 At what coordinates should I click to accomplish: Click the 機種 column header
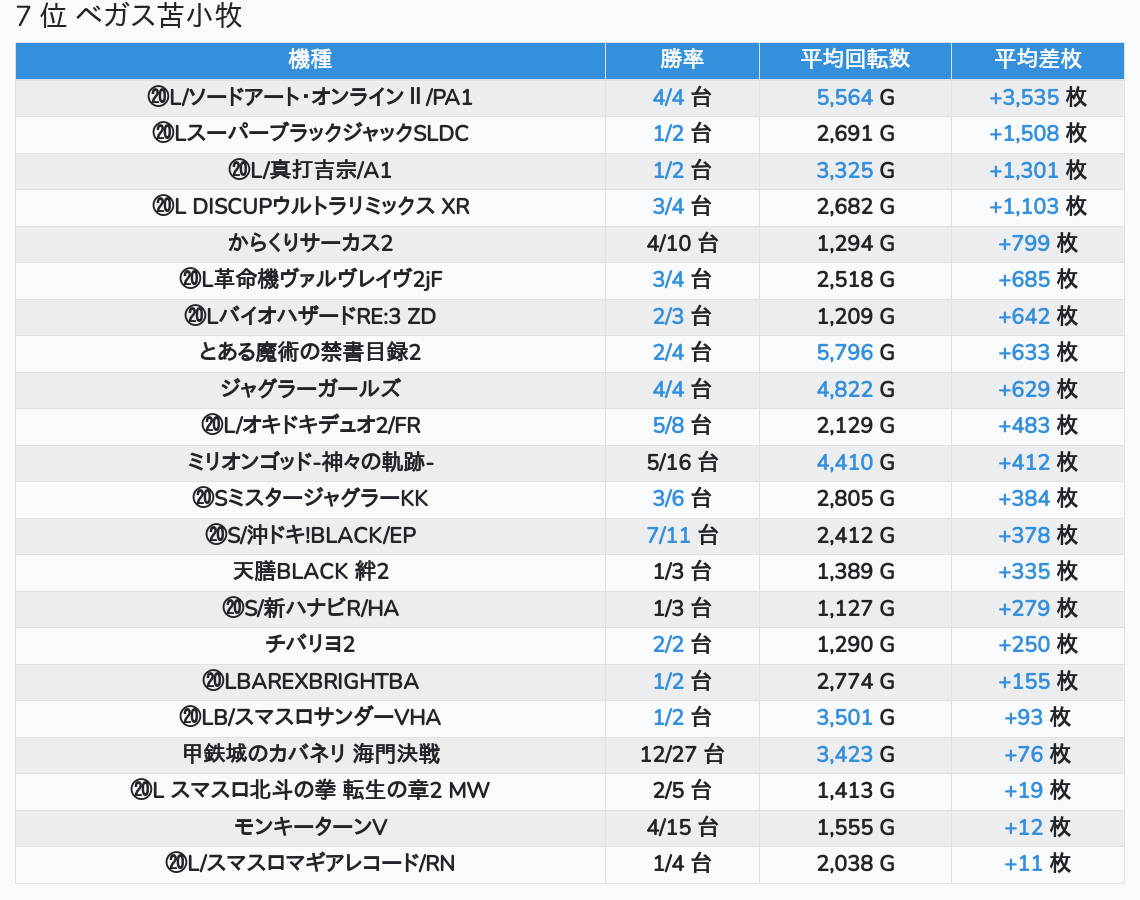[x=310, y=60]
